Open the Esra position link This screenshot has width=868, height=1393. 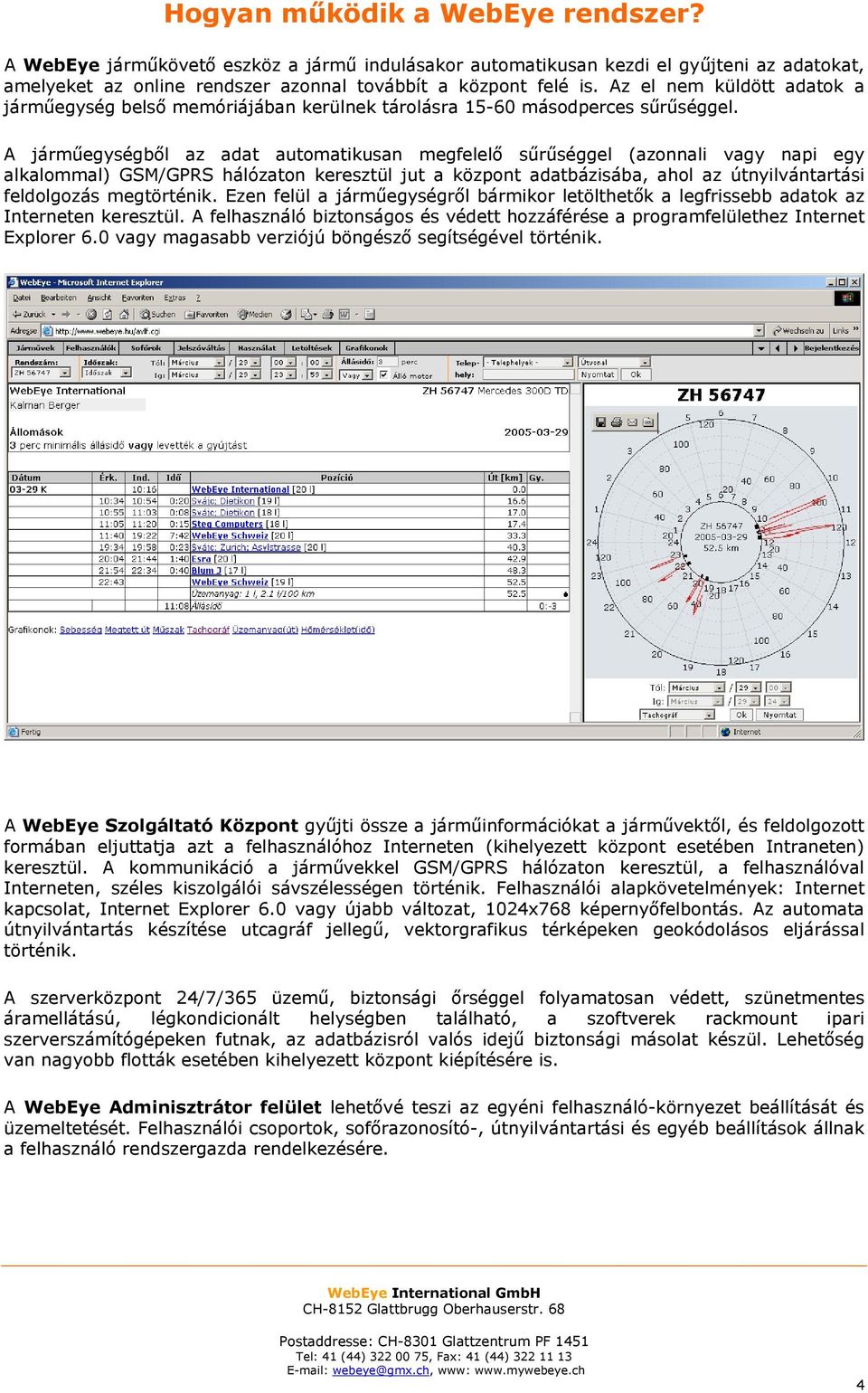click(201, 559)
